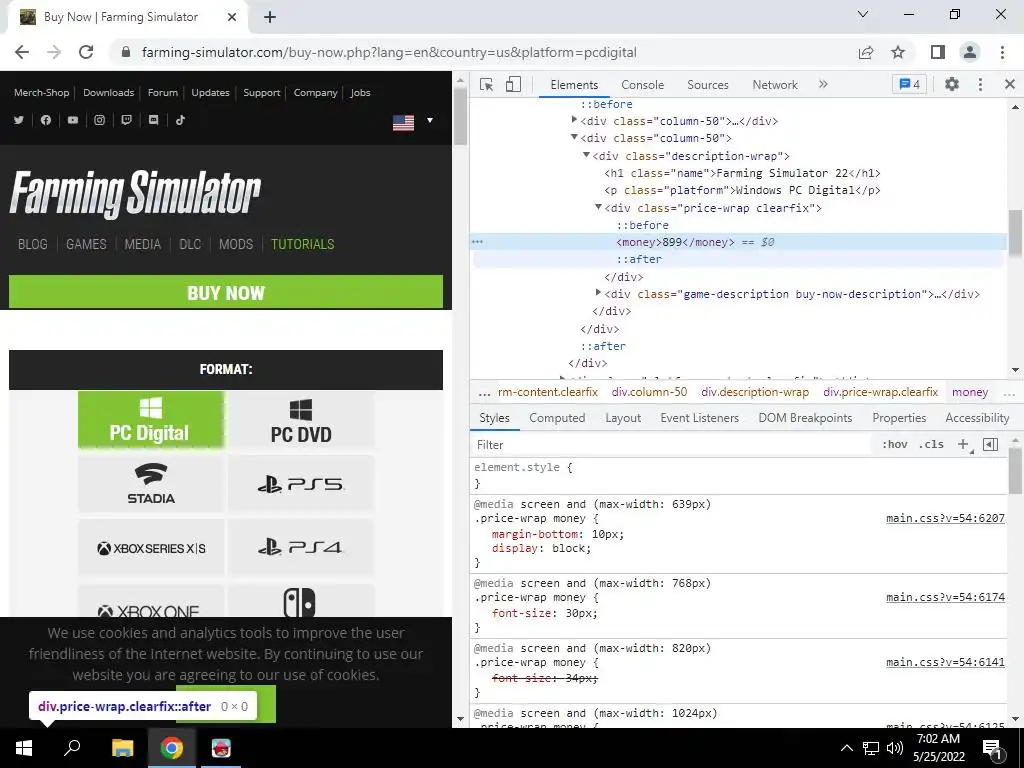Show more DevTools tabs chevron

(823, 84)
